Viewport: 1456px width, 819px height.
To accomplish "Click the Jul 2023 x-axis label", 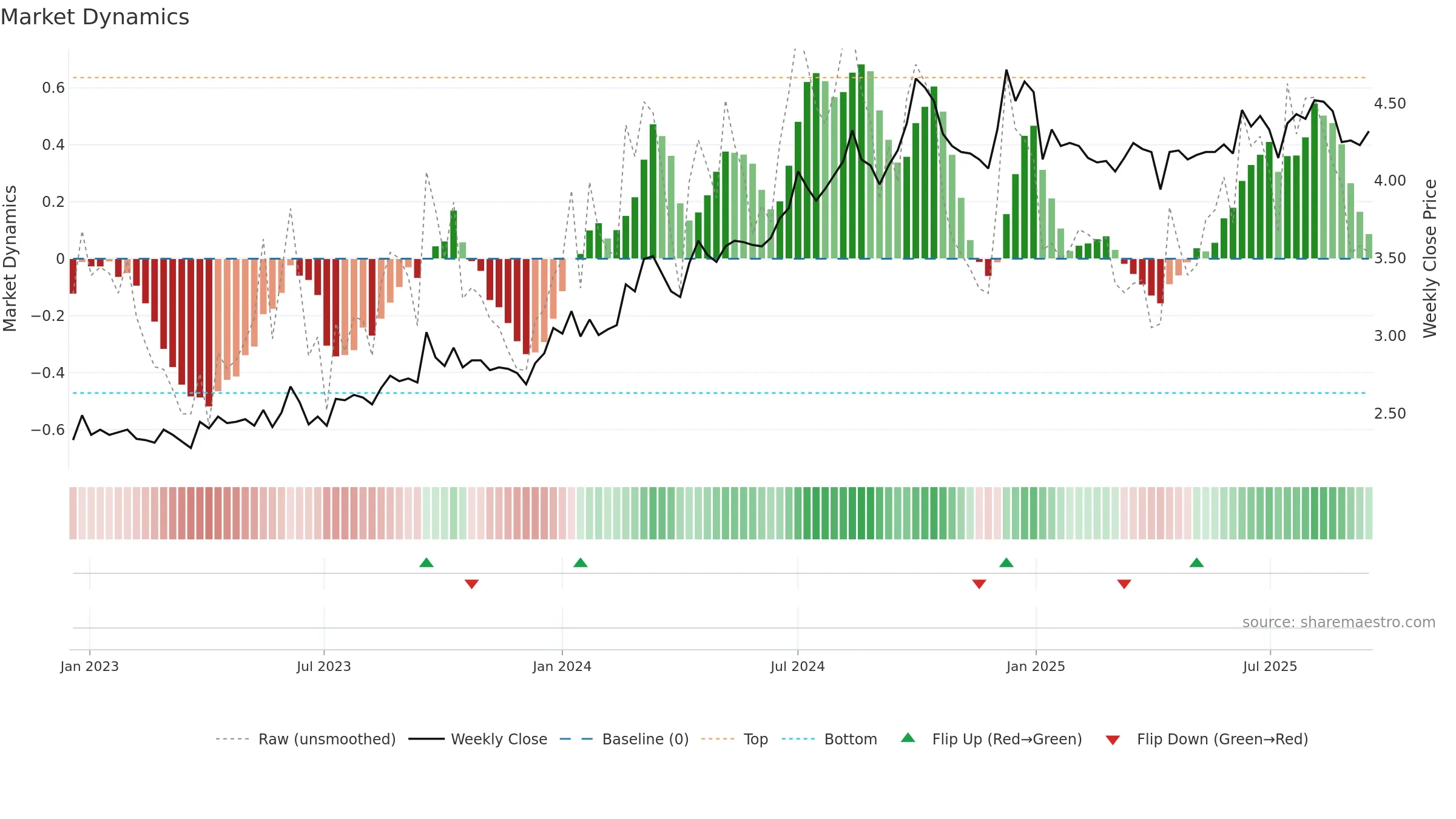I will 324,666.
